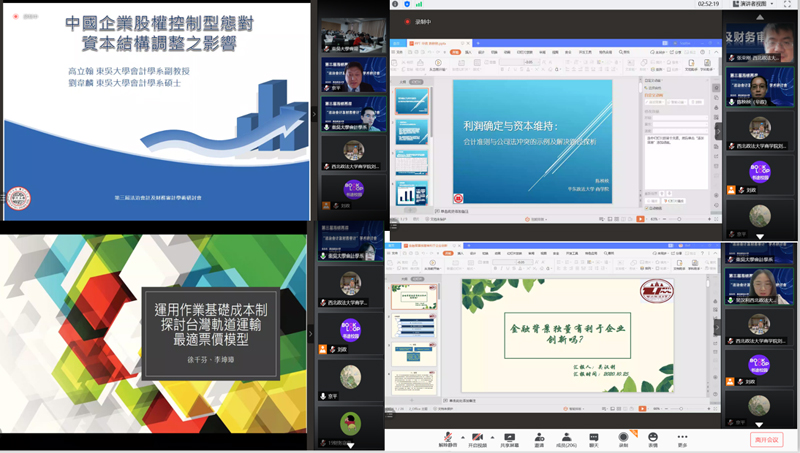Click the share screen icon
This screenshot has width=800, height=453.
pyautogui.click(x=509, y=437)
